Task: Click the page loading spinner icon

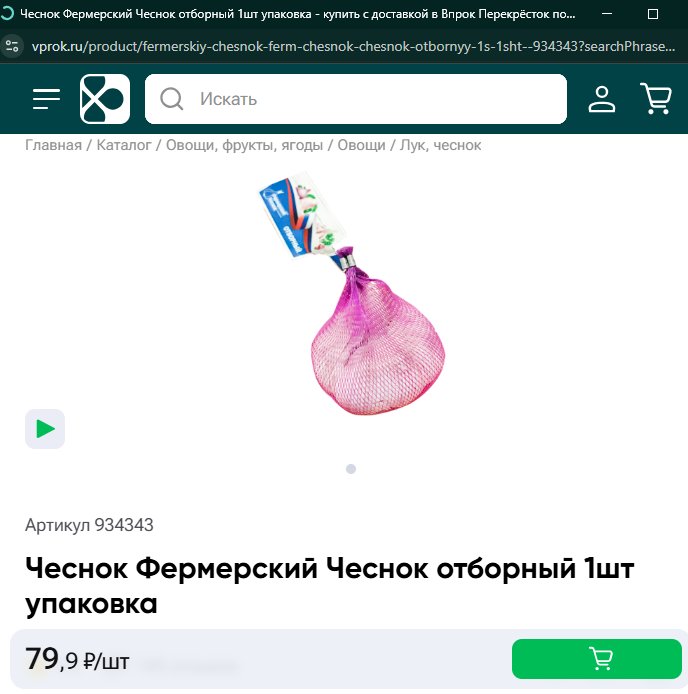Action: pos(8,14)
